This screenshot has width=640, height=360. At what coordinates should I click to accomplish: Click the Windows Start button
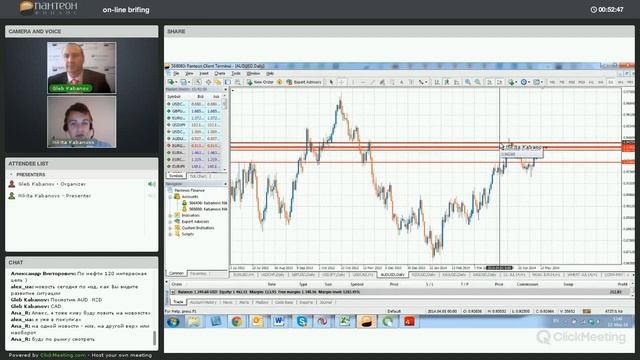point(173,322)
